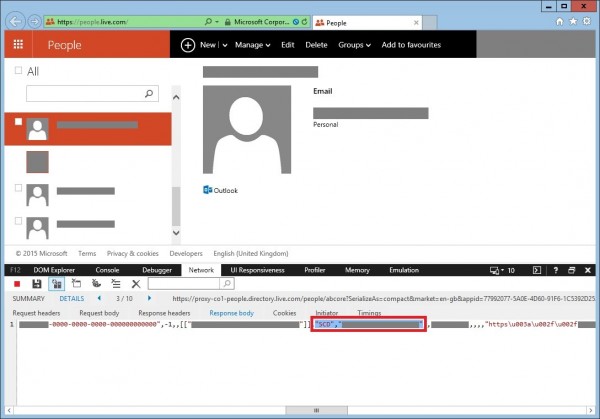Switch to DOM Explorer tab
Screen dimensions: 600x419
point(54,270)
